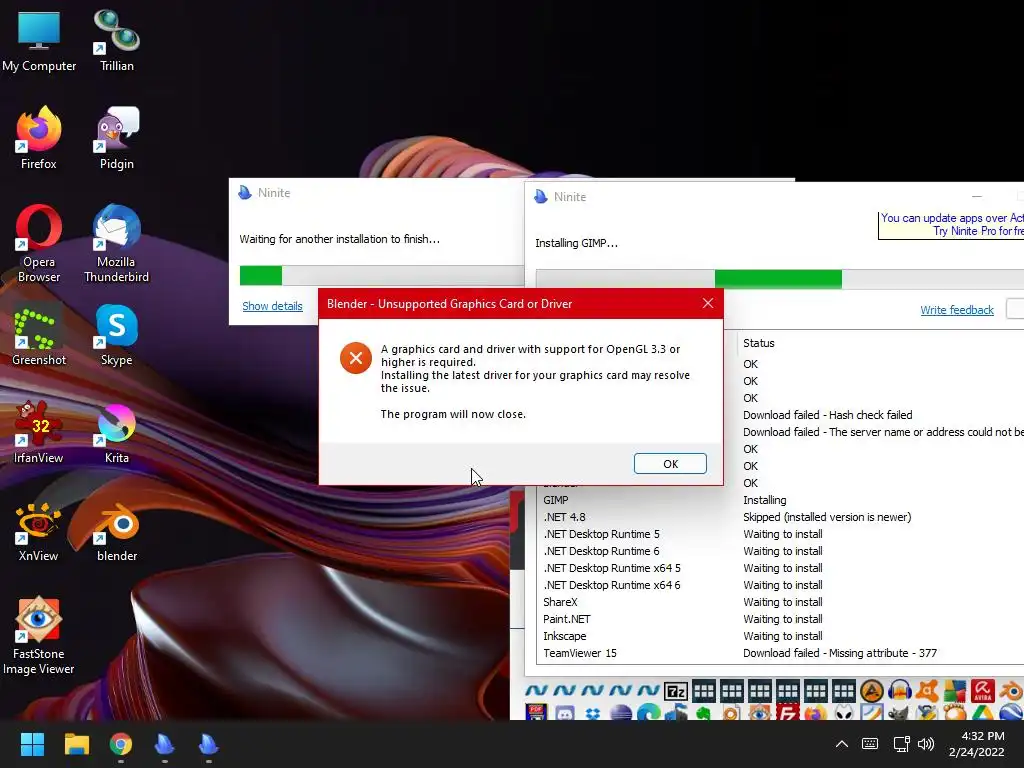The image size is (1024, 768).
Task: Open Opera Browser desktop shortcut
Action: [x=39, y=243]
